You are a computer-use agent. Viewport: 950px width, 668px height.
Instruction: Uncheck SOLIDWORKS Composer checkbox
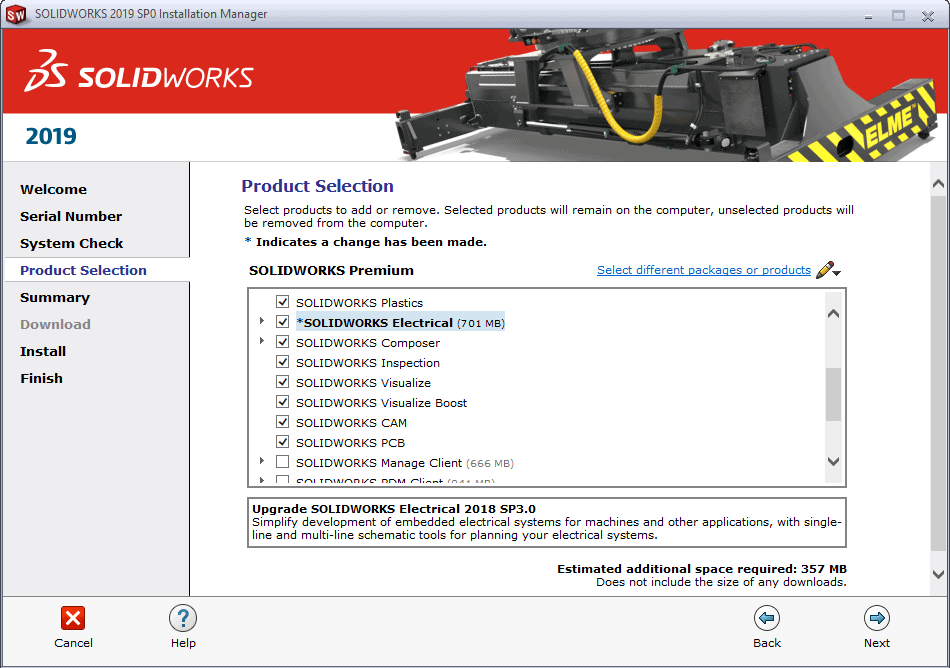tap(282, 342)
